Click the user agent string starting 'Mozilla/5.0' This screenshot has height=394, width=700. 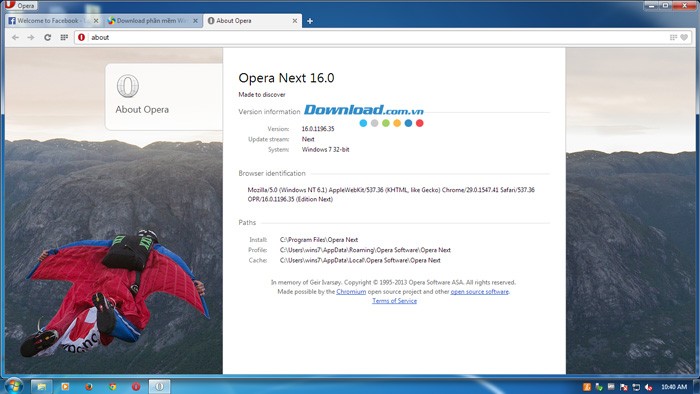391,195
